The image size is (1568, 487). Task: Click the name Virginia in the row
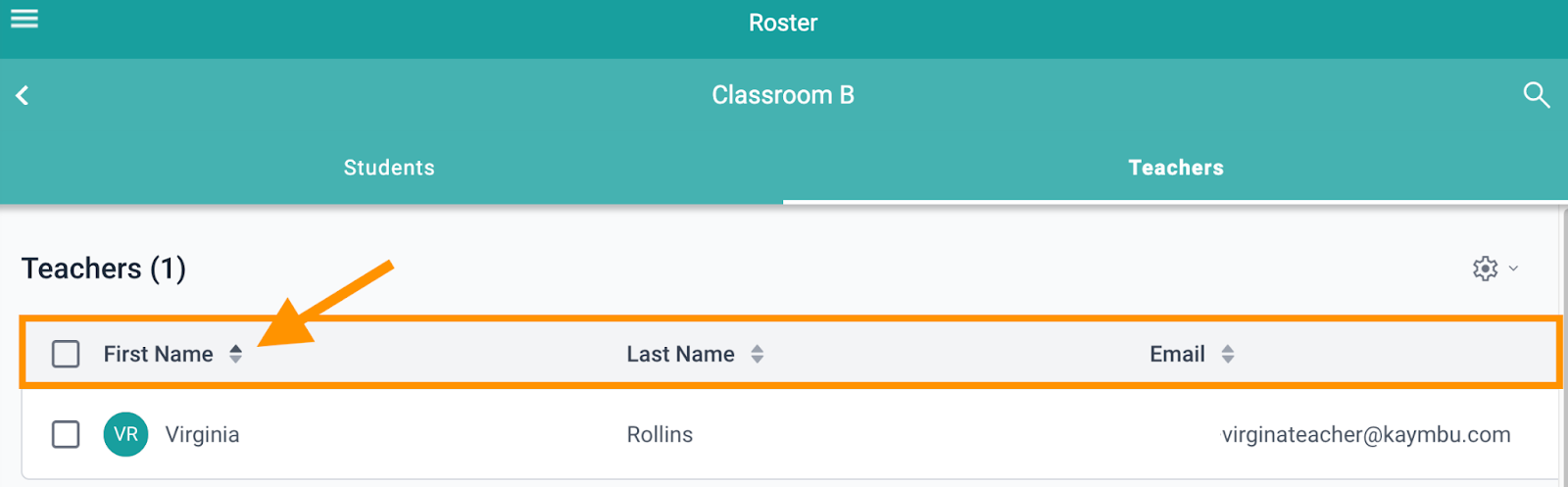coord(202,434)
